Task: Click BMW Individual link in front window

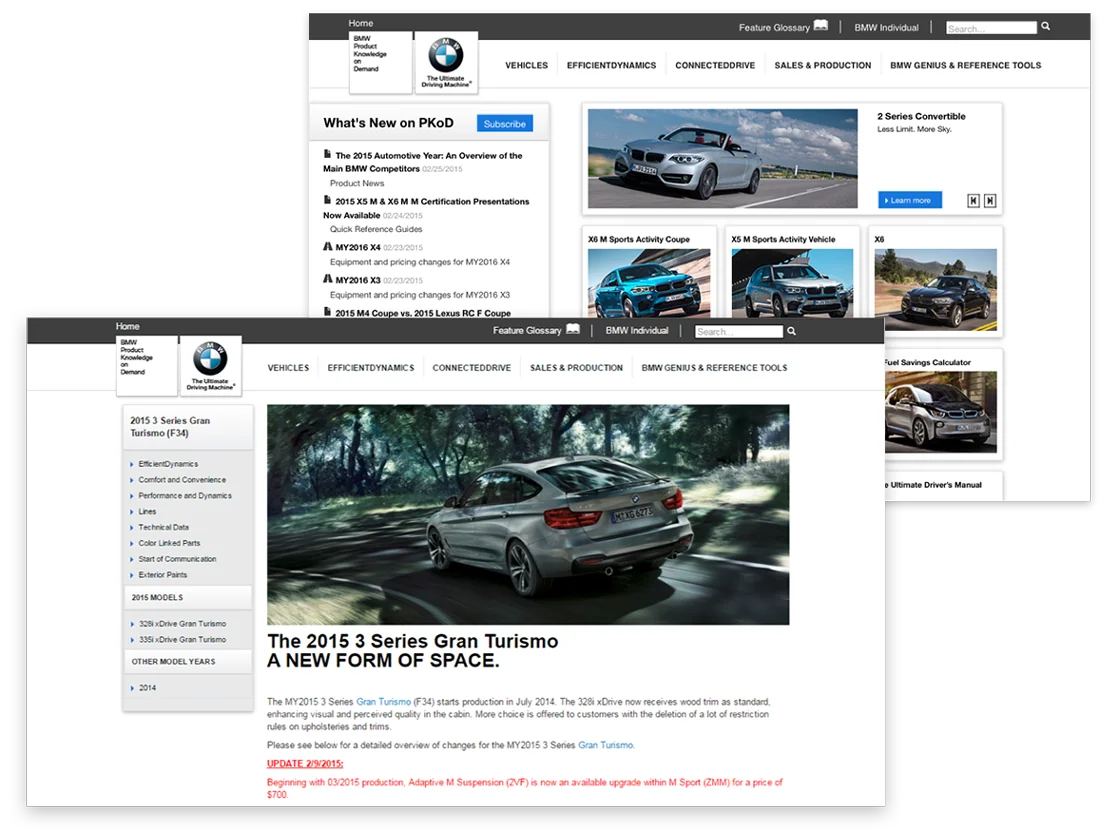Action: [x=637, y=330]
